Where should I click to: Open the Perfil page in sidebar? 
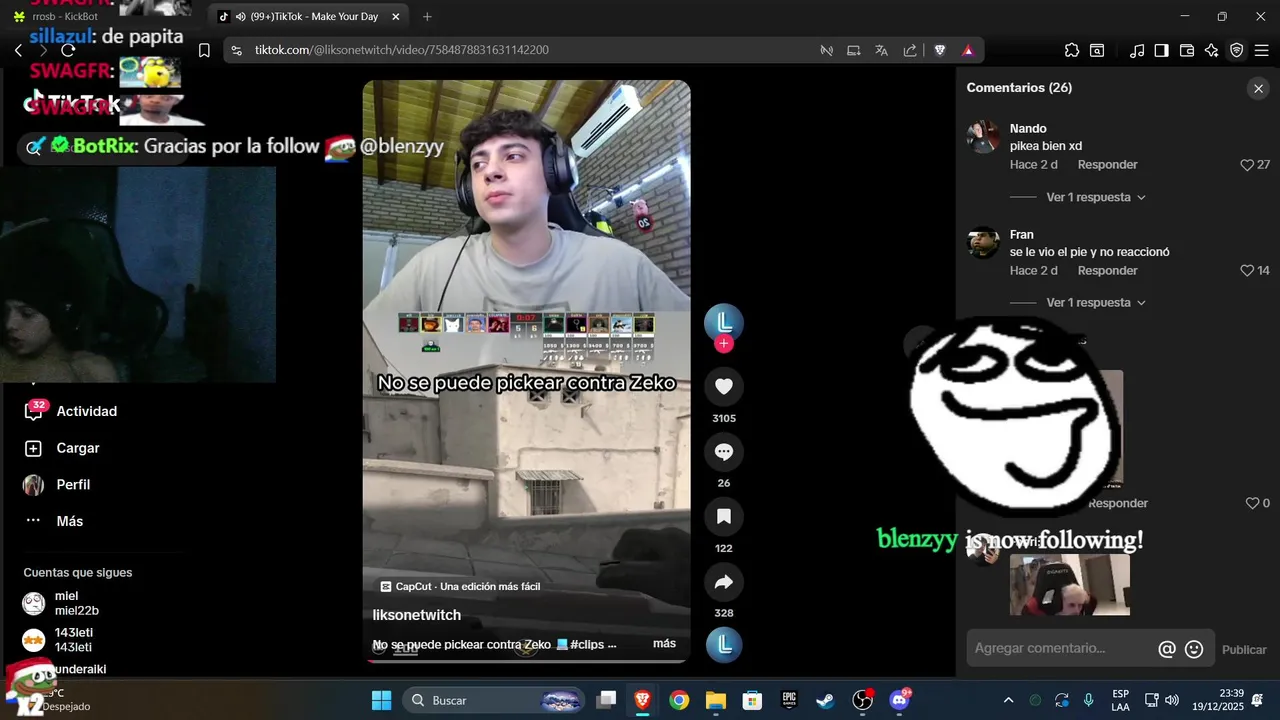[56, 485]
